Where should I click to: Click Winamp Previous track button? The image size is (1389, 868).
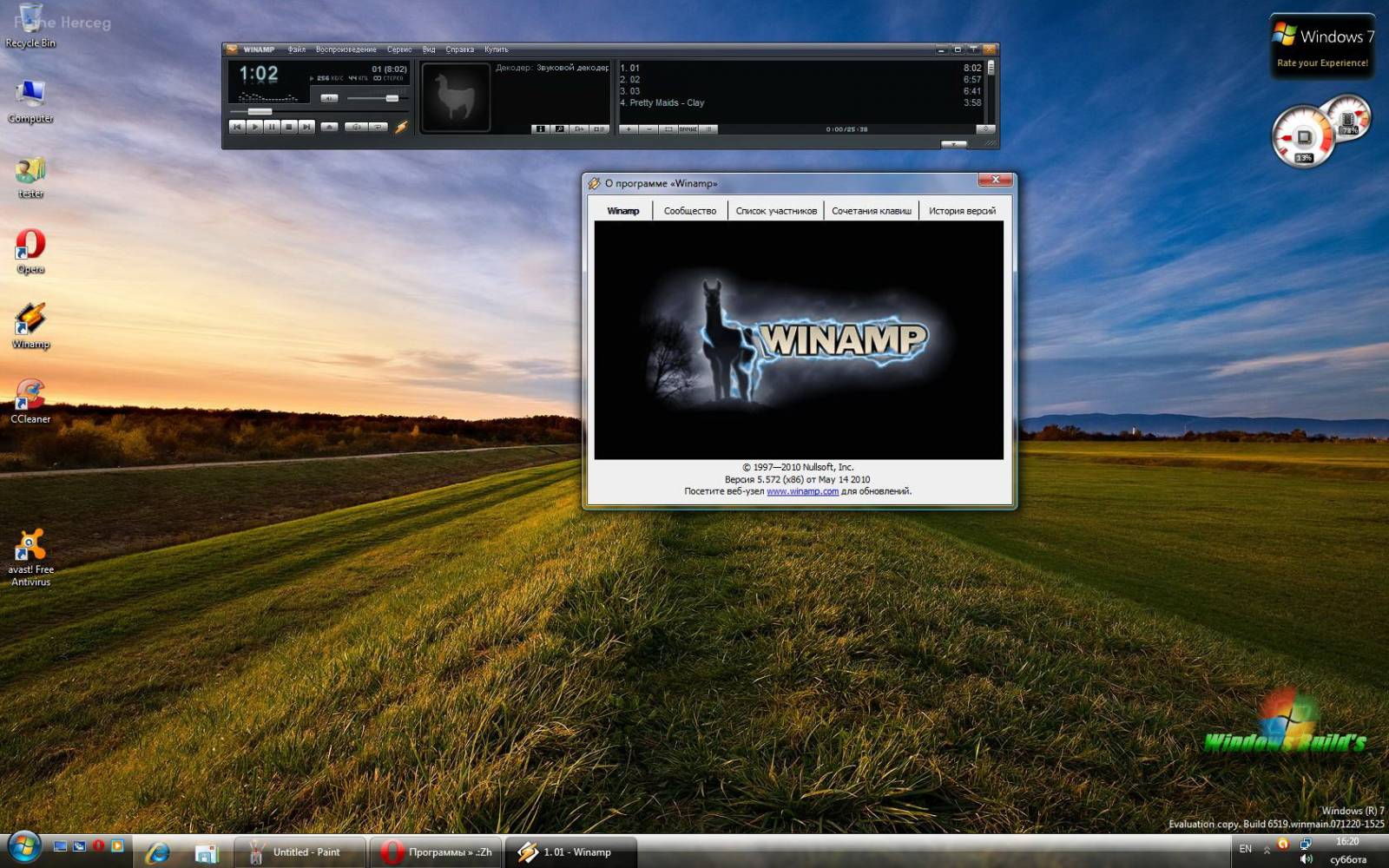(x=237, y=127)
